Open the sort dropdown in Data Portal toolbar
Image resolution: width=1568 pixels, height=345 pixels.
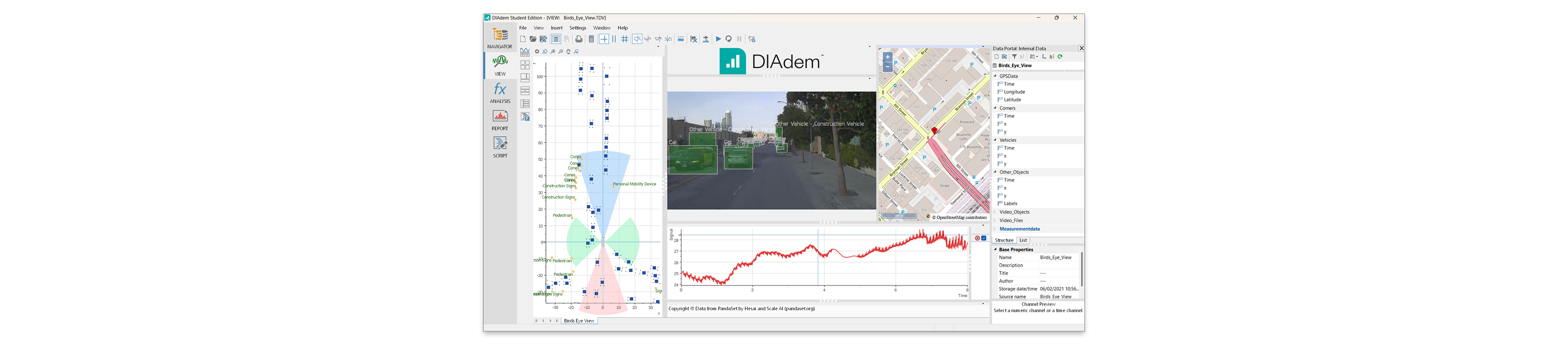[x=1033, y=57]
